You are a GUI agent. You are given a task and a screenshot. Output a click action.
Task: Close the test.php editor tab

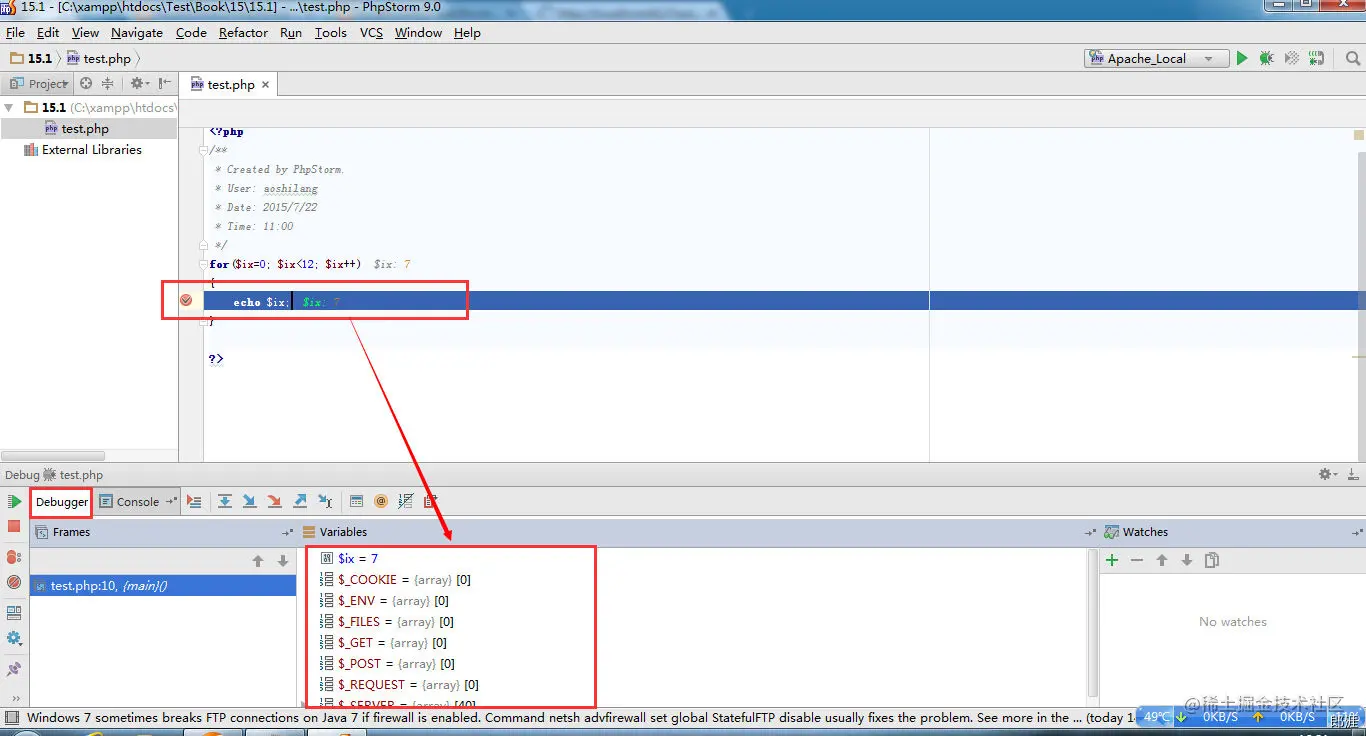point(265,85)
